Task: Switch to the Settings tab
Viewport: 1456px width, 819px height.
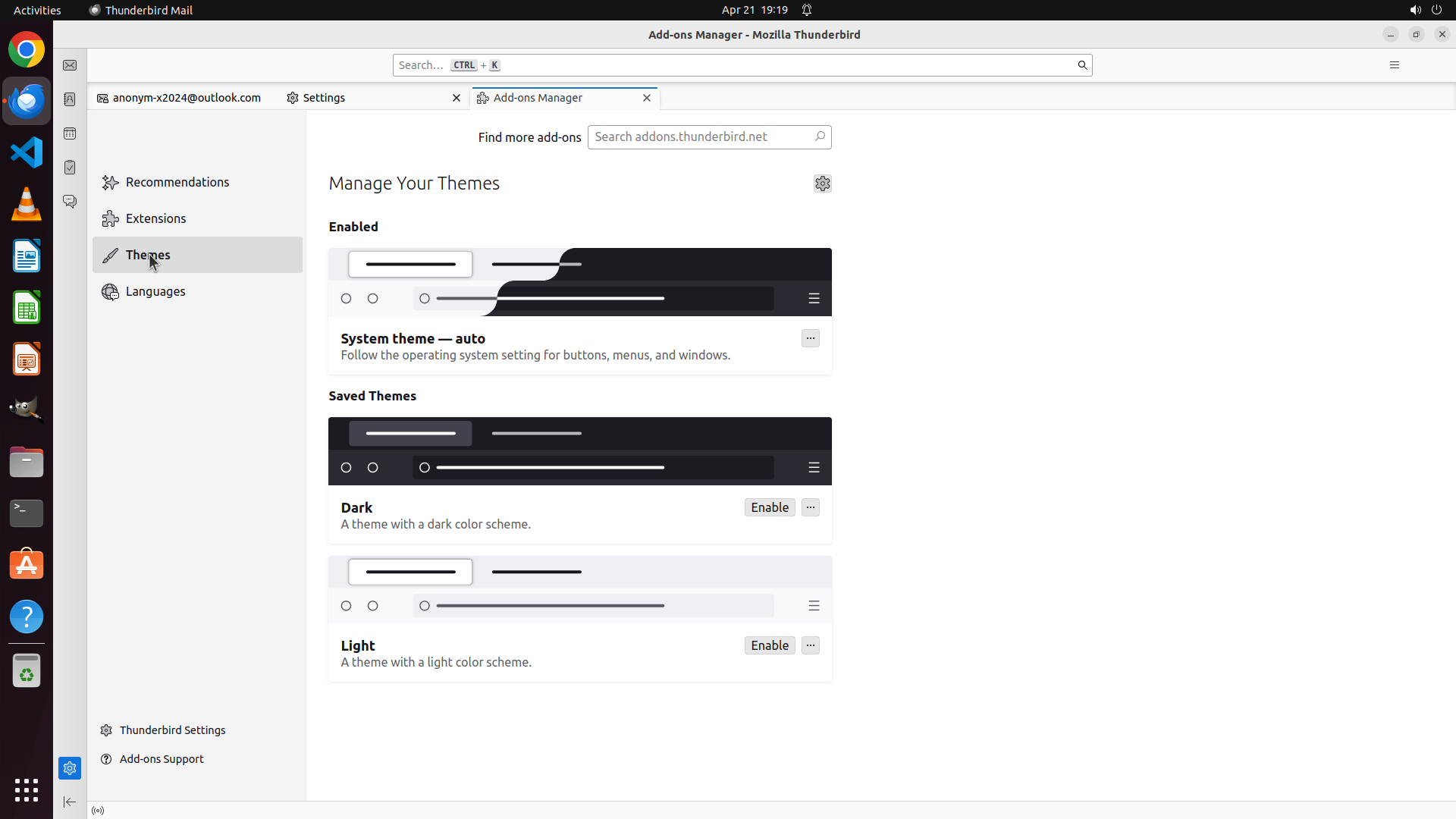Action: pos(374,98)
